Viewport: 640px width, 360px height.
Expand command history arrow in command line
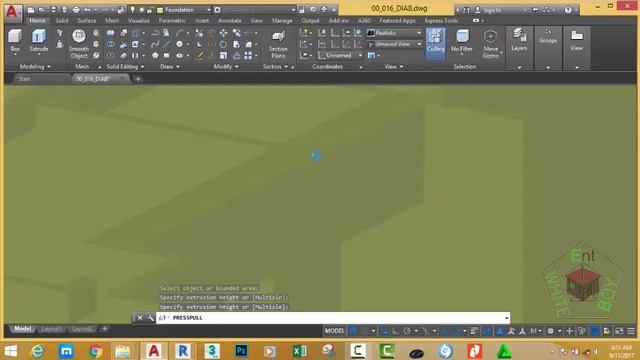coord(507,318)
